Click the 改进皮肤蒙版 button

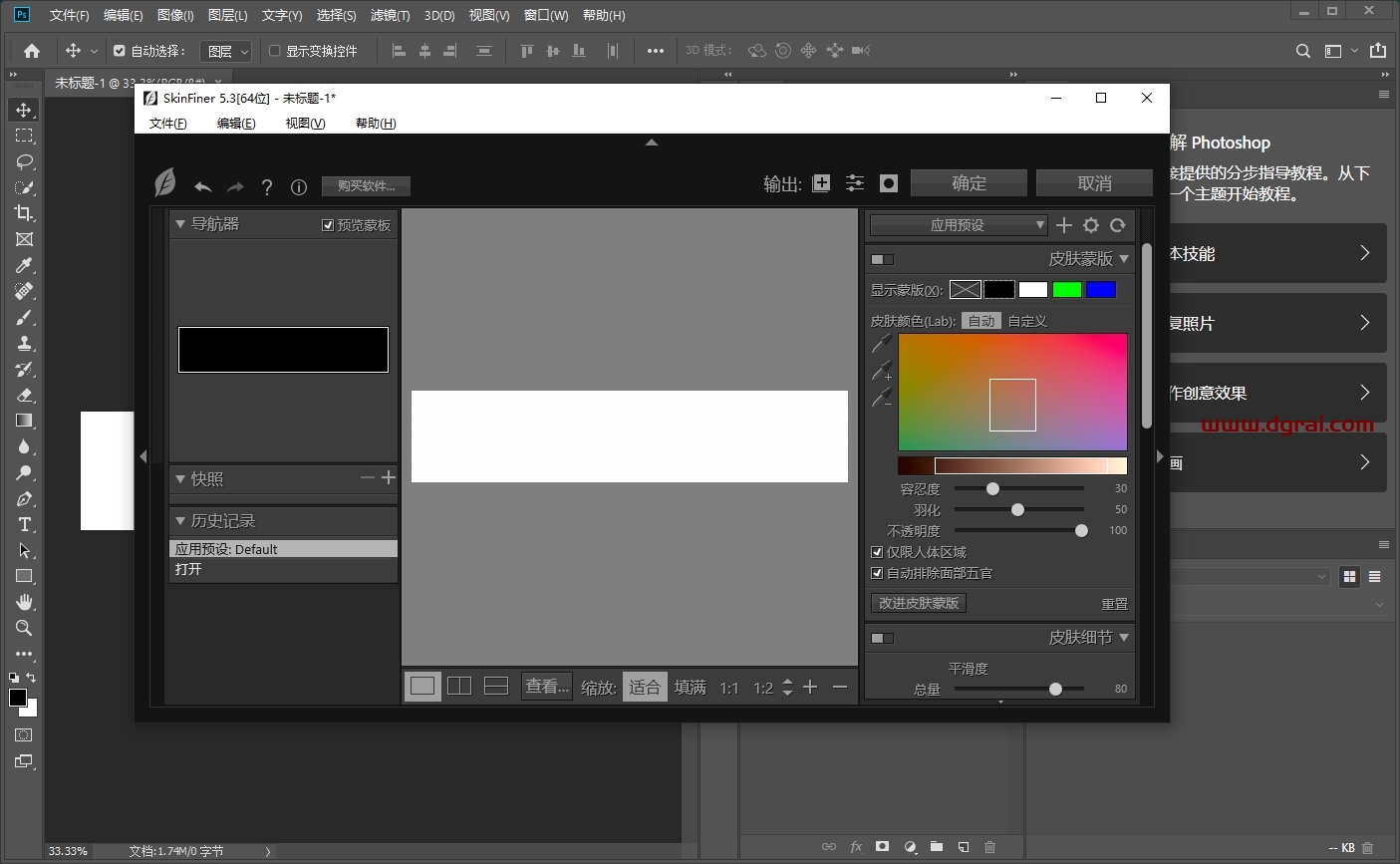coord(918,603)
